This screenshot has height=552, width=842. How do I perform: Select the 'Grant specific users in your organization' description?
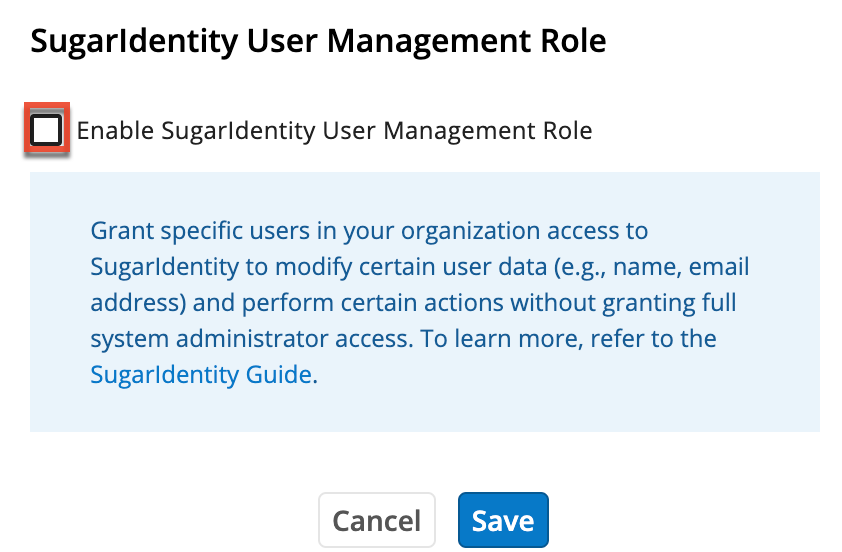tap(419, 302)
